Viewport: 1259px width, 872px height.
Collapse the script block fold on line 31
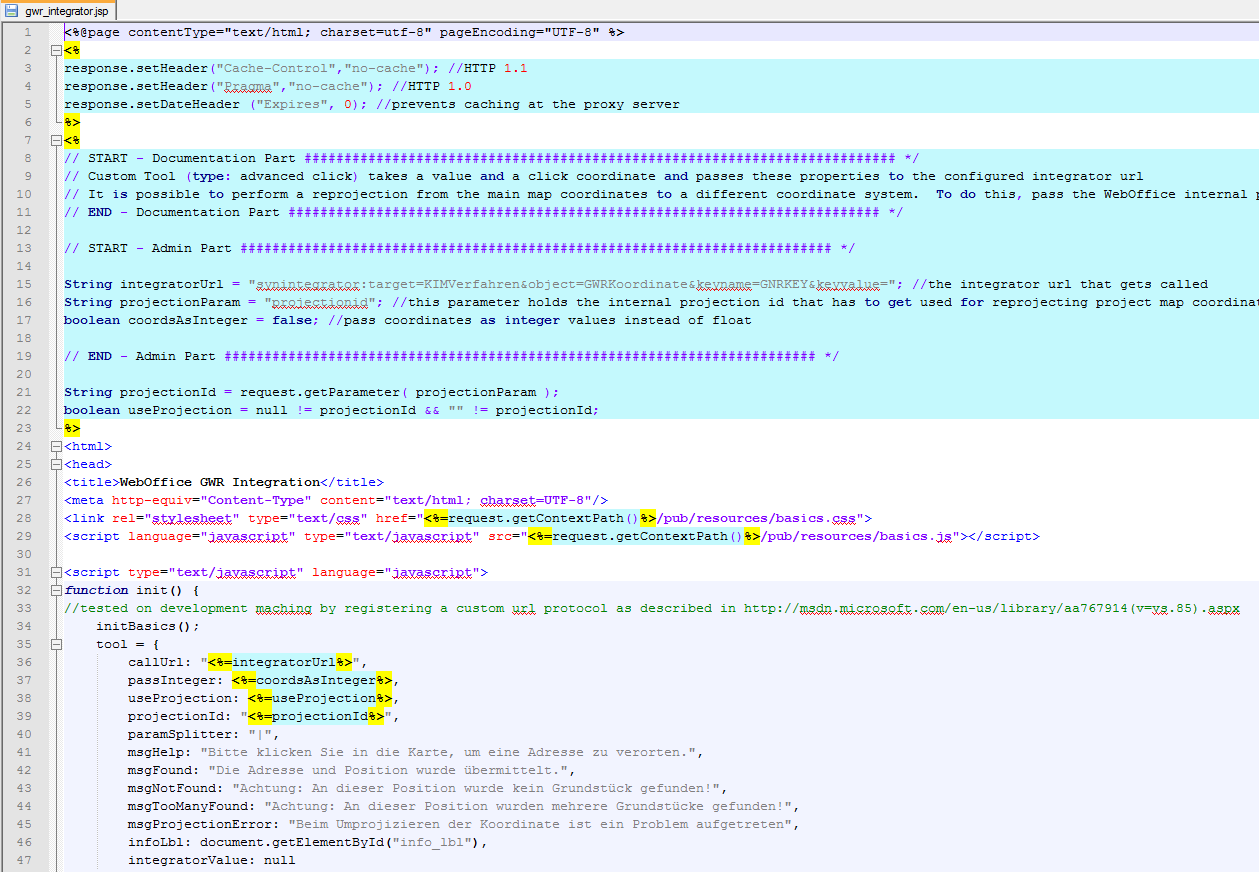point(57,572)
